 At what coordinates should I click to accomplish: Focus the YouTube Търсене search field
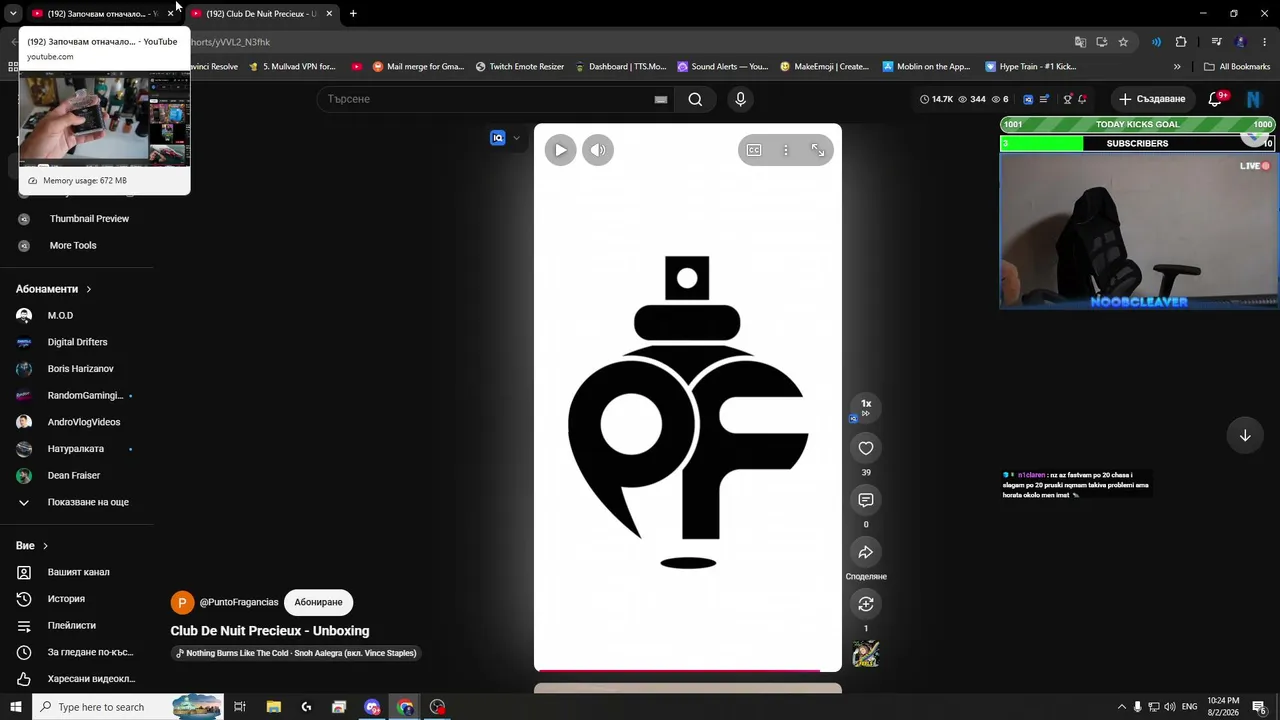coord(485,99)
